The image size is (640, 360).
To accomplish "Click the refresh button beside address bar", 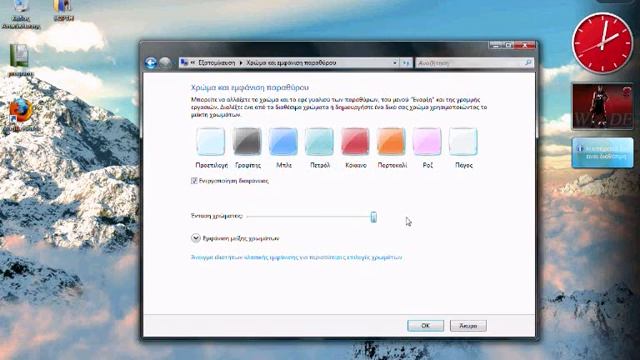I will [406, 63].
